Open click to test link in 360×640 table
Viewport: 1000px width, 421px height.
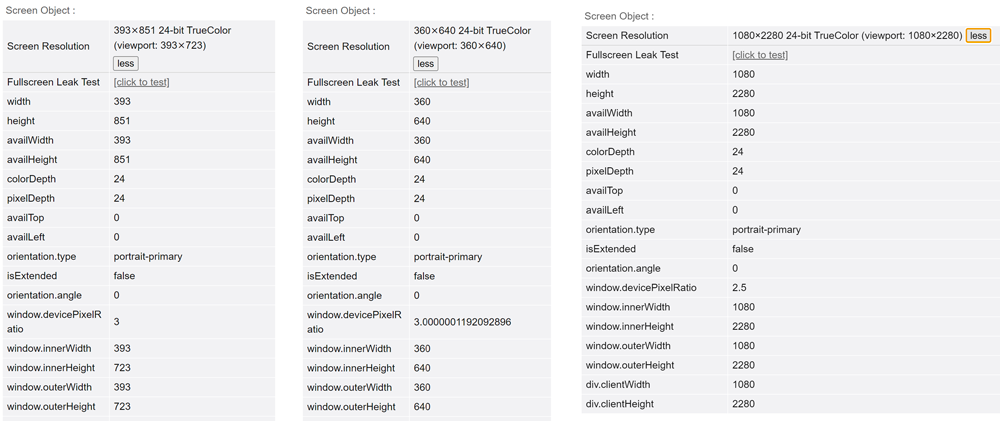pos(441,82)
